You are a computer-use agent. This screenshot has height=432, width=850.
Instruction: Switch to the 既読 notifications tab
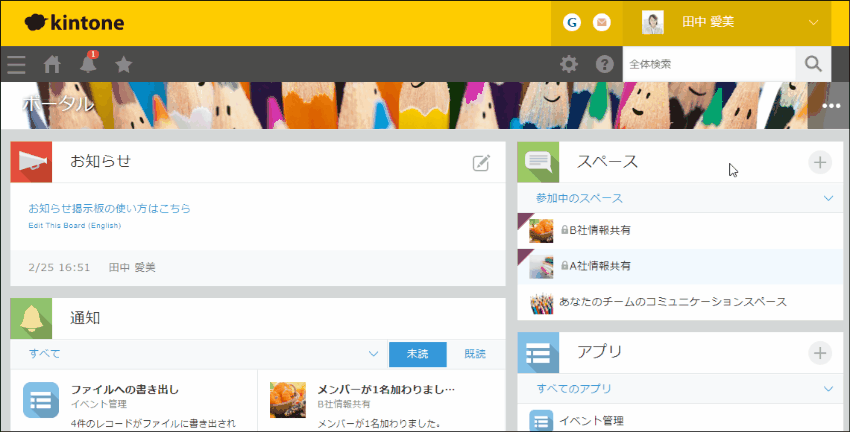tap(475, 354)
